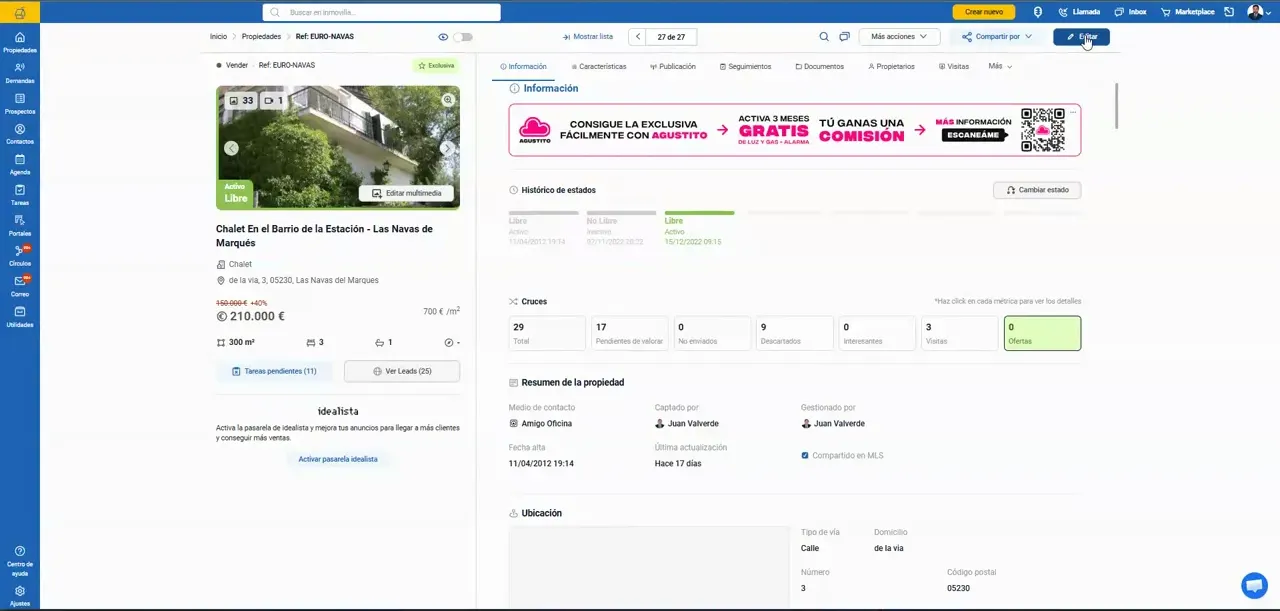The height and width of the screenshot is (611, 1280).
Task: Switch to the Documentos tab
Action: (820, 66)
